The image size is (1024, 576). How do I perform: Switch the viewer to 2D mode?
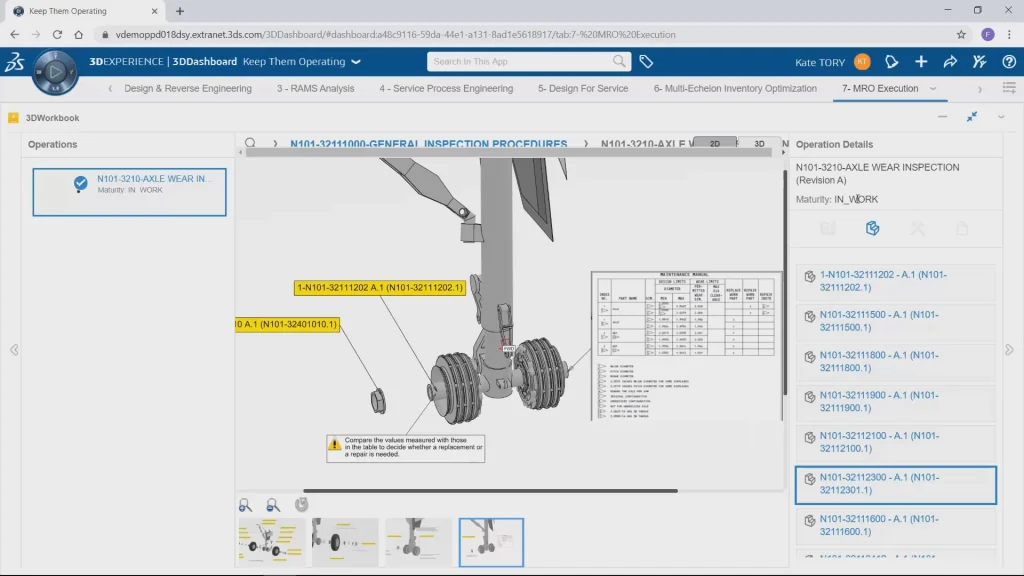pos(715,144)
